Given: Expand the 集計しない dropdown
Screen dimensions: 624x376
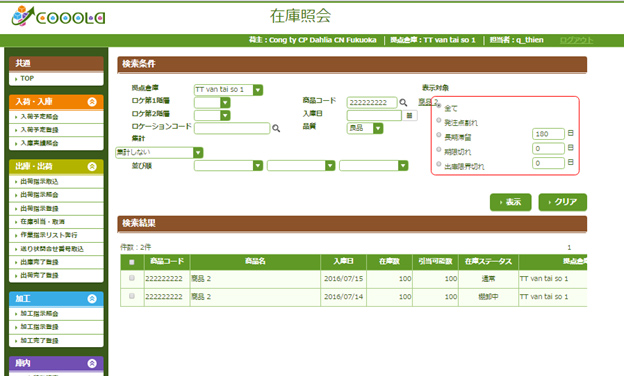Looking at the screenshot, I should (x=159, y=152).
